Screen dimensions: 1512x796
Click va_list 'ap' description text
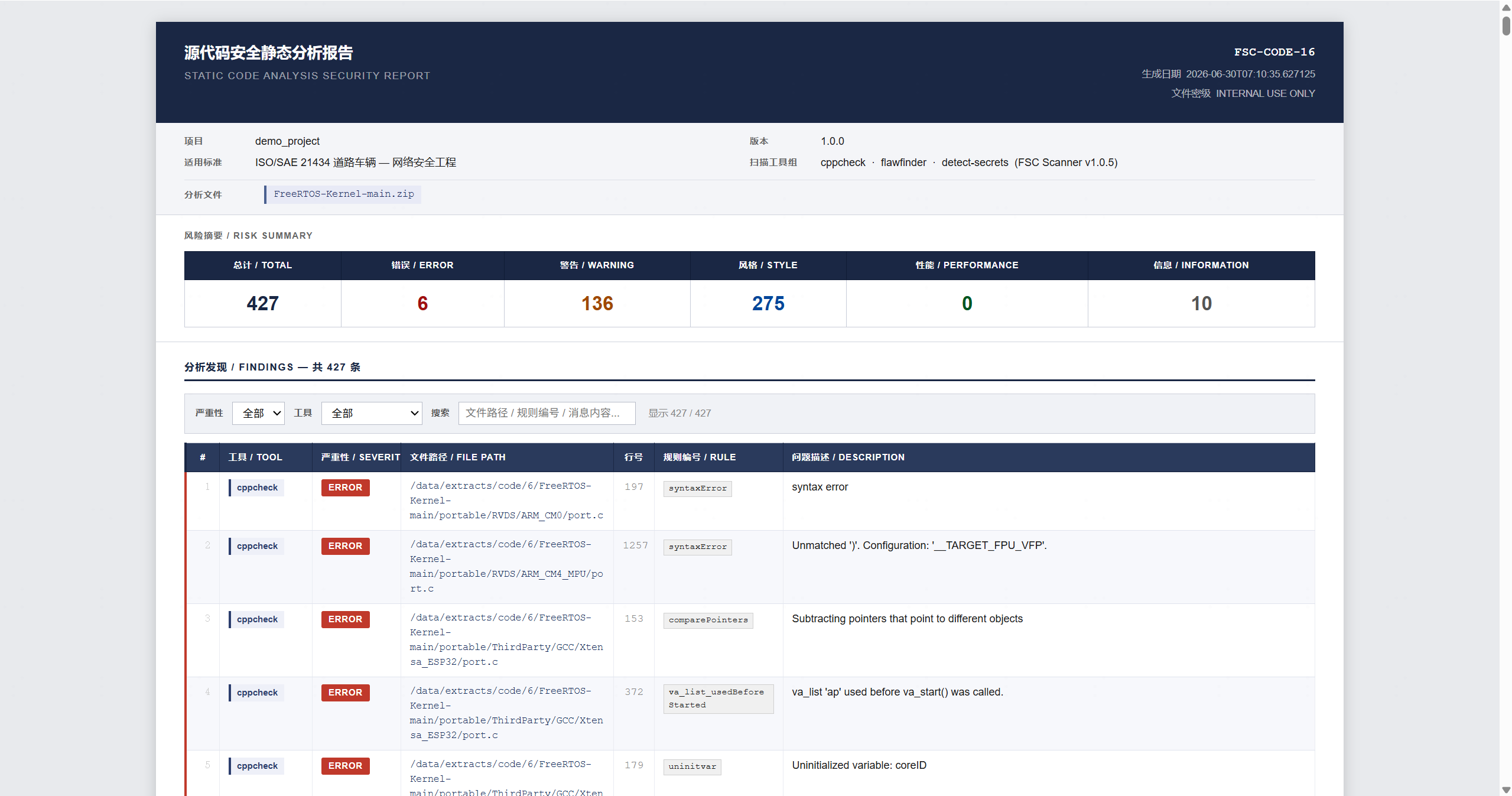coord(897,692)
